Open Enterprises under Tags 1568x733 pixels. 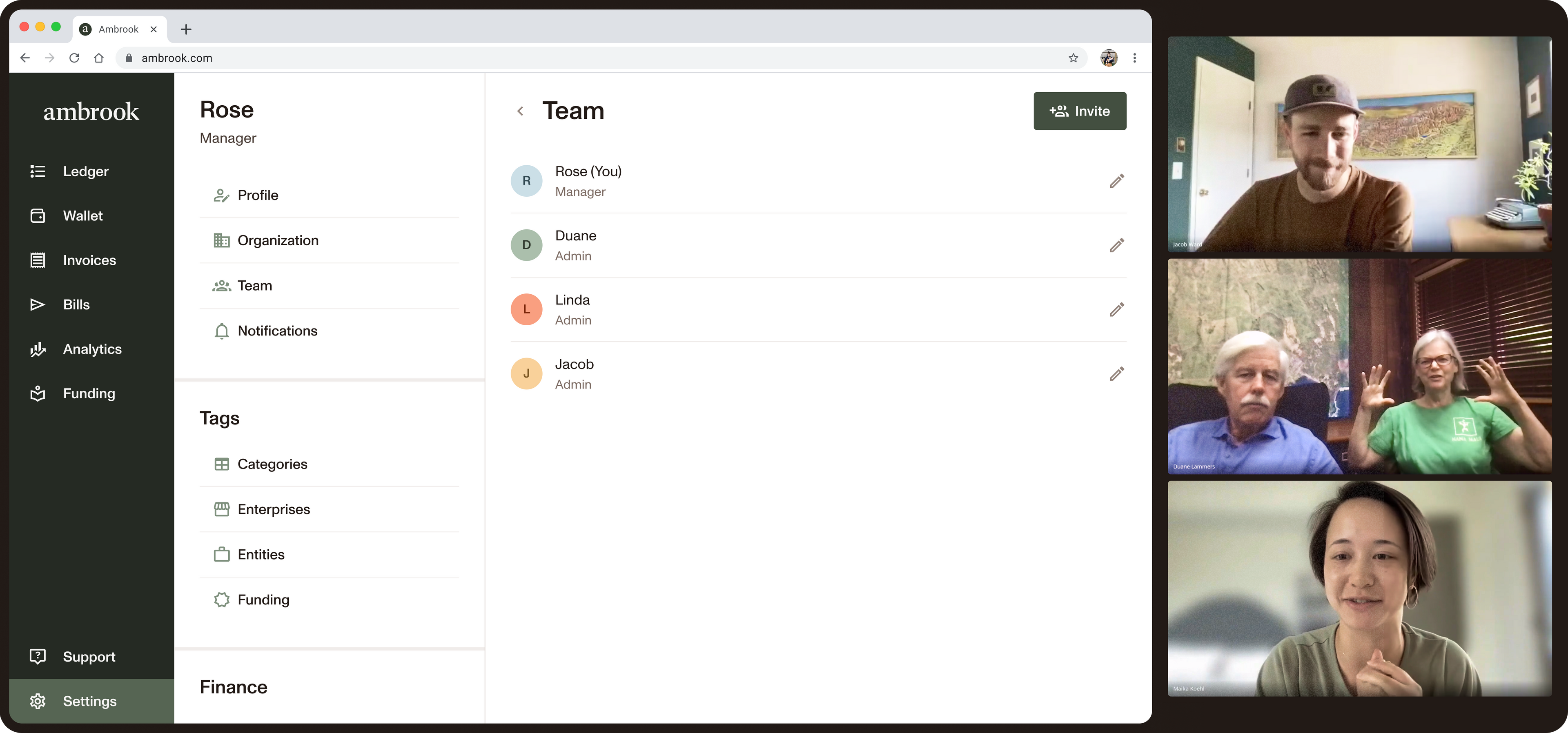(x=273, y=509)
